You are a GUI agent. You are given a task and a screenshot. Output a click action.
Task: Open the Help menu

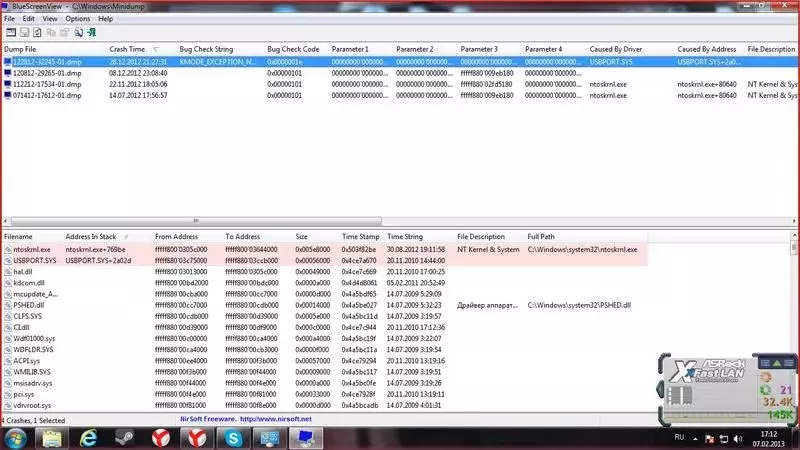(x=106, y=19)
